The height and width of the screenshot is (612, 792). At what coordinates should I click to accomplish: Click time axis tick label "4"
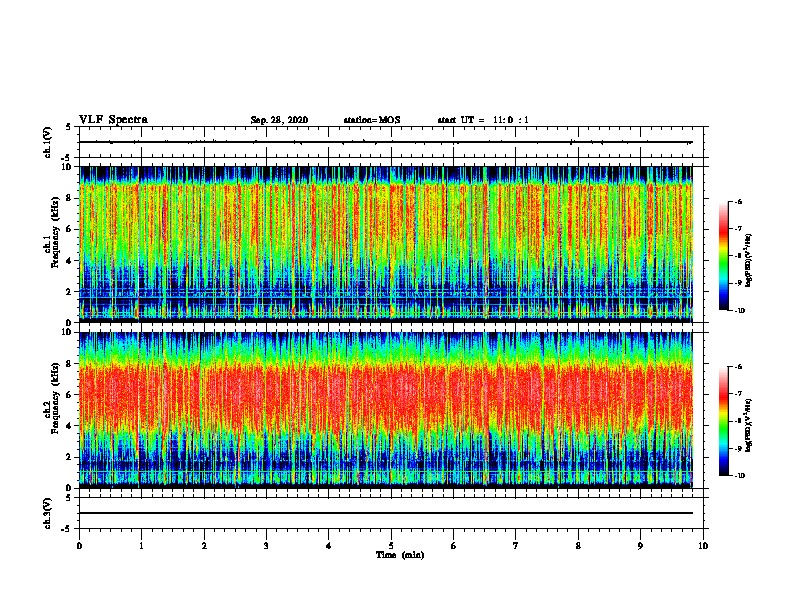pos(329,546)
